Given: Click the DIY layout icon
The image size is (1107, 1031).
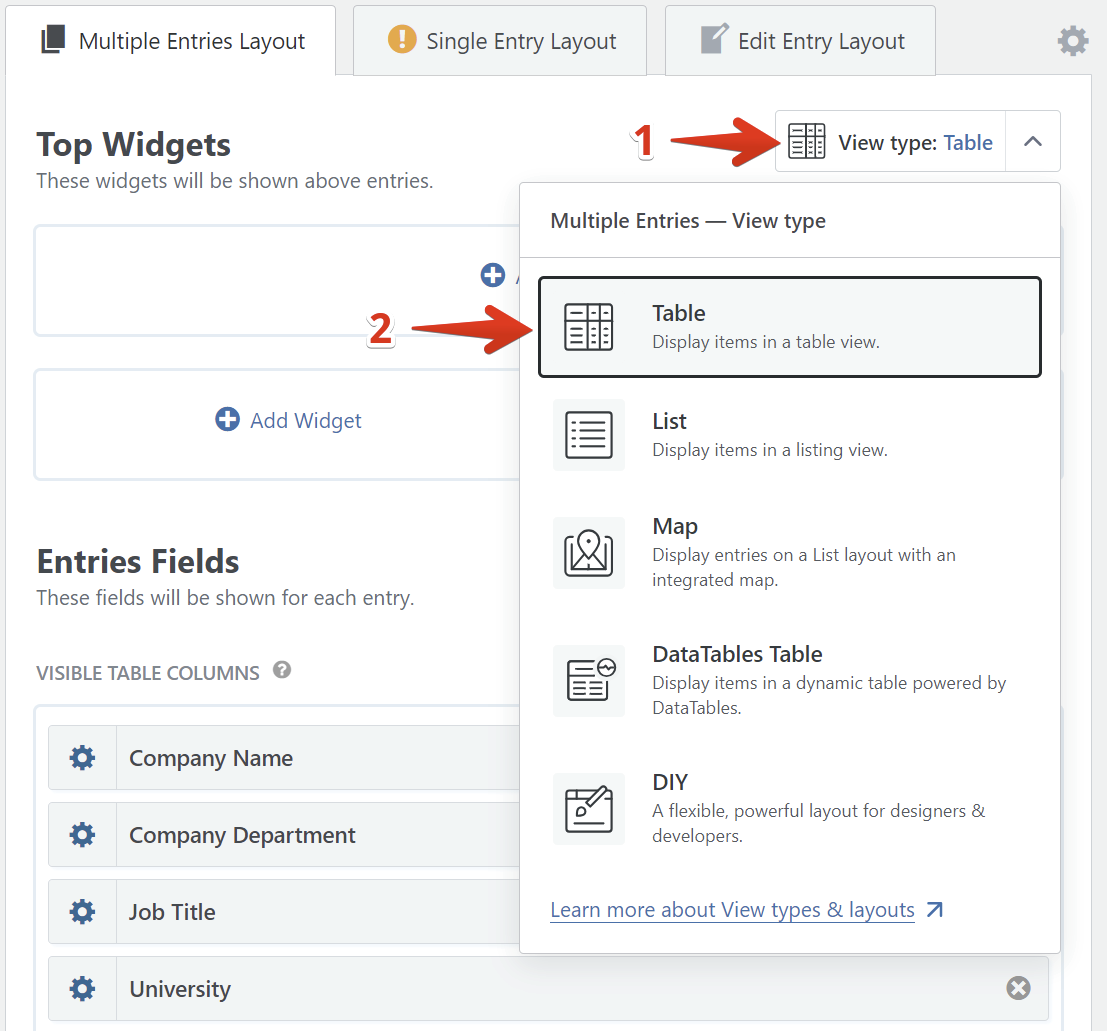Looking at the screenshot, I should click(589, 809).
